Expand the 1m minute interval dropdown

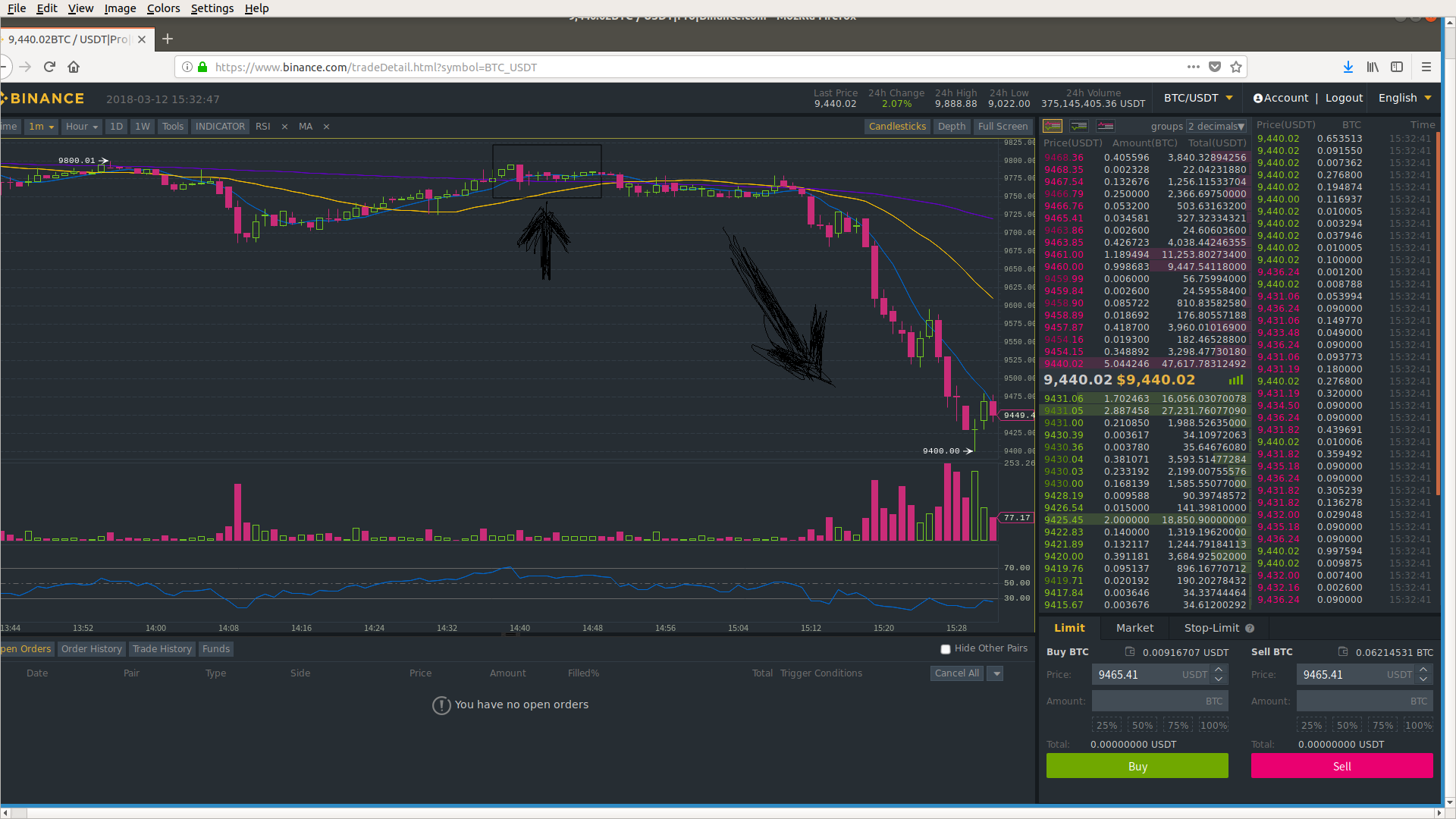(41, 127)
